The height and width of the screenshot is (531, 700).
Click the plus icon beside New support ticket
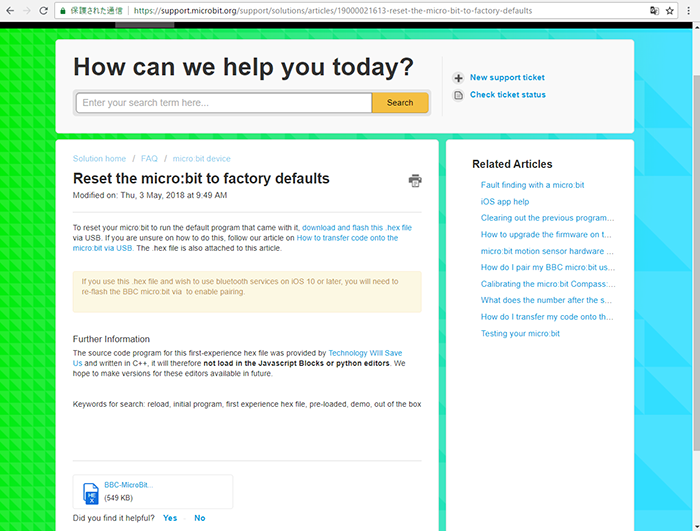pos(458,78)
